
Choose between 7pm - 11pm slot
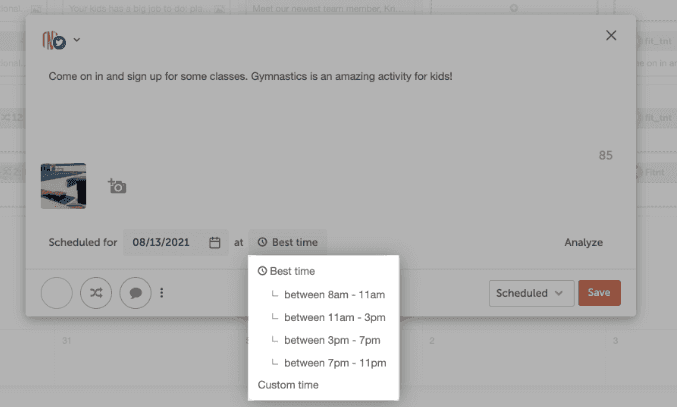click(x=334, y=363)
